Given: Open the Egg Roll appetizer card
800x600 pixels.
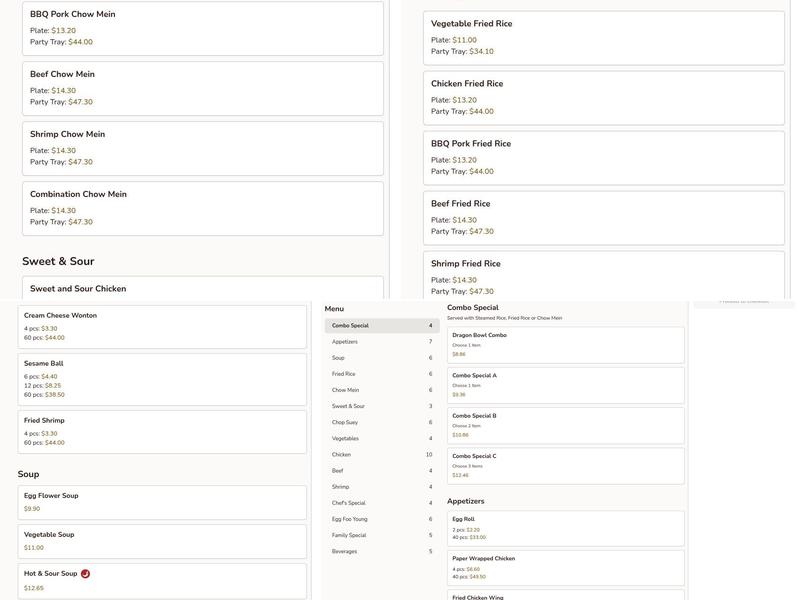Looking at the screenshot, I should [565, 528].
